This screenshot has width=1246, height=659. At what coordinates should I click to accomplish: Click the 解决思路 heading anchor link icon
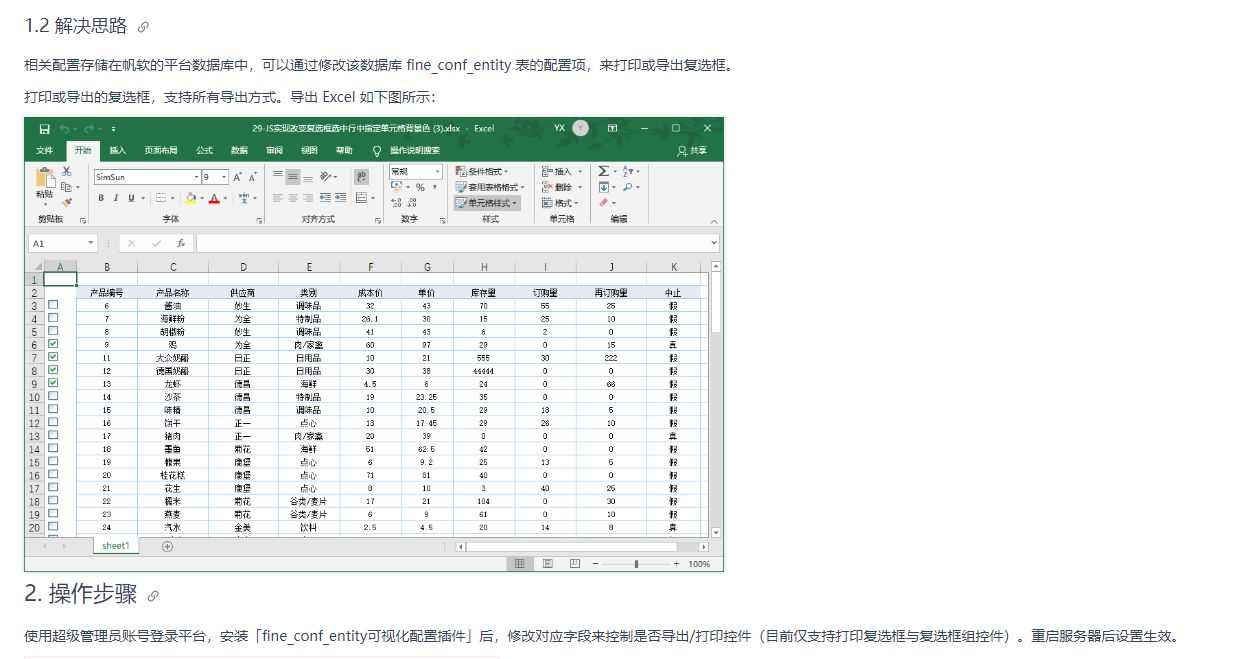click(143, 27)
